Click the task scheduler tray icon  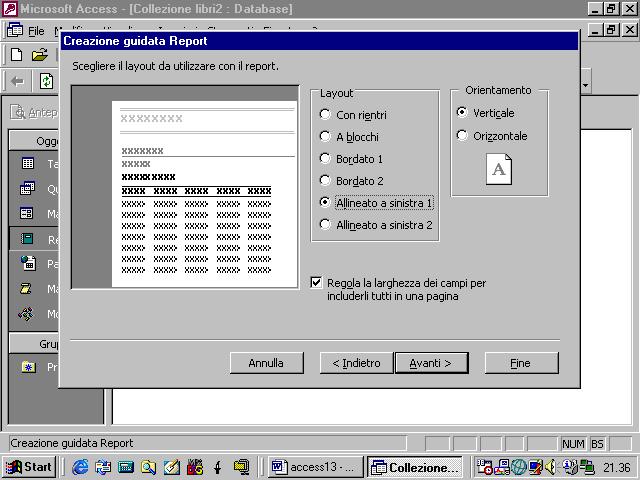(x=484, y=467)
